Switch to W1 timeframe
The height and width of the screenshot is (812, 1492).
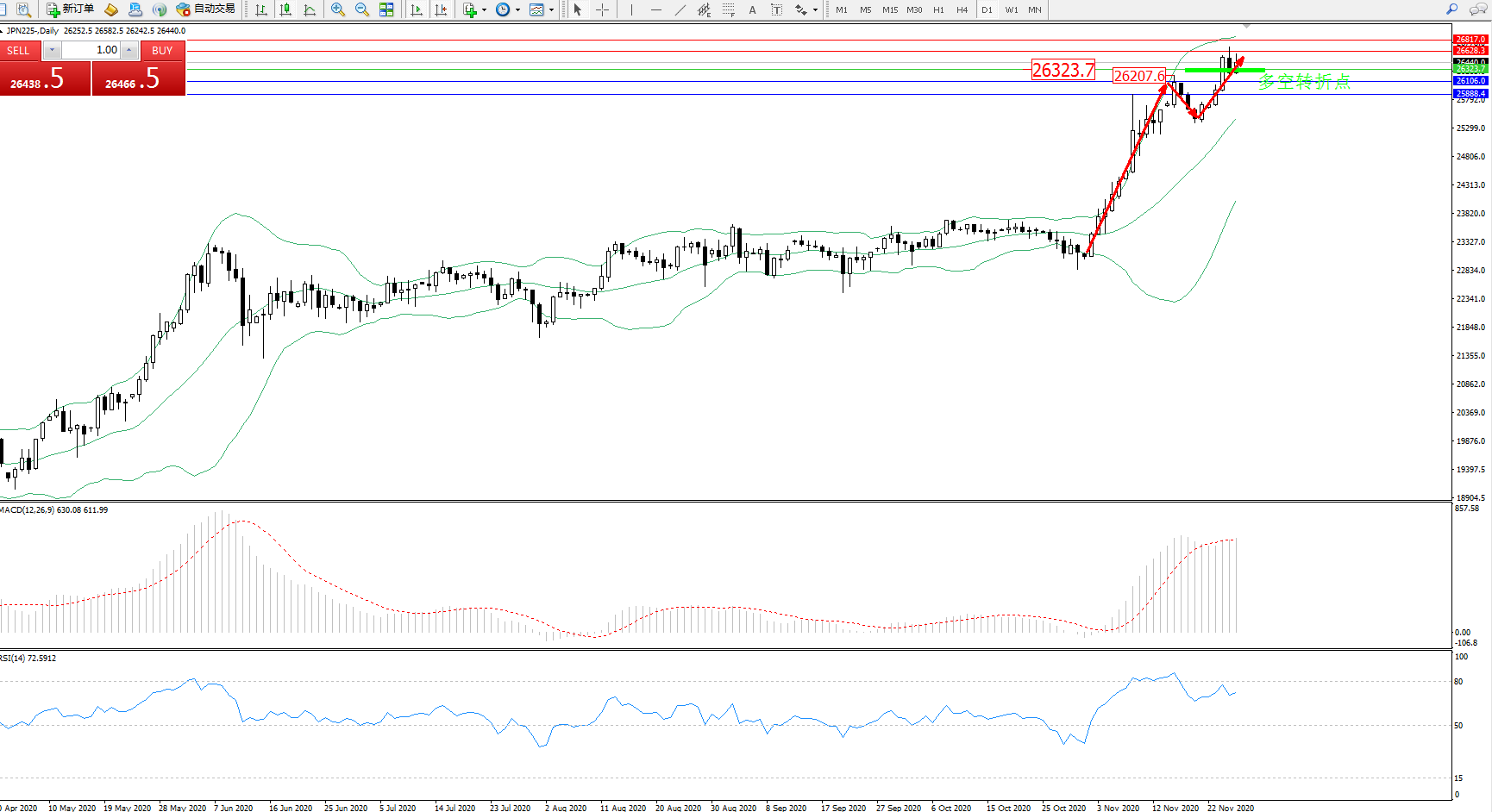click(1011, 9)
